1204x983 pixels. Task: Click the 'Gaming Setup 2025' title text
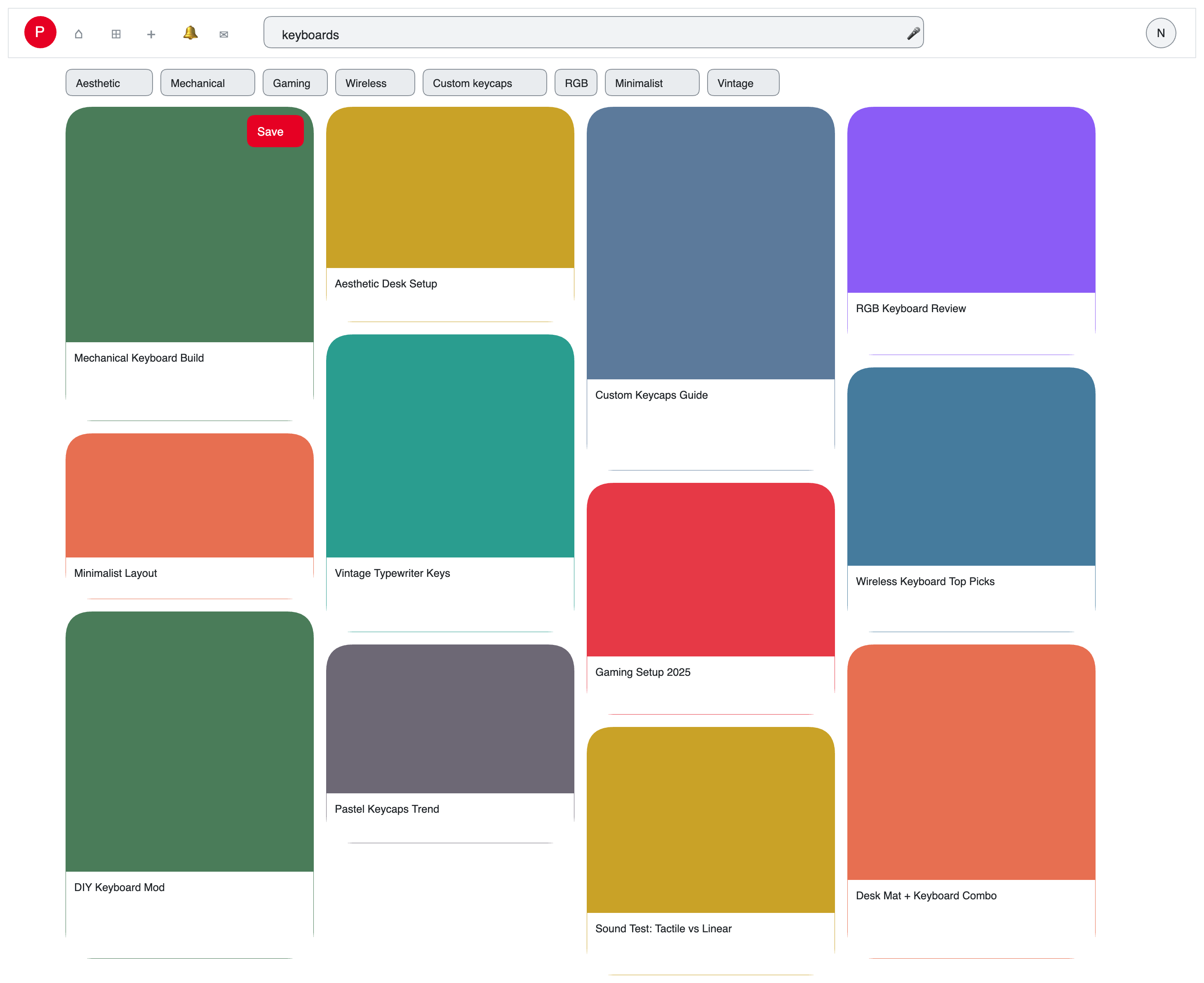tap(643, 672)
